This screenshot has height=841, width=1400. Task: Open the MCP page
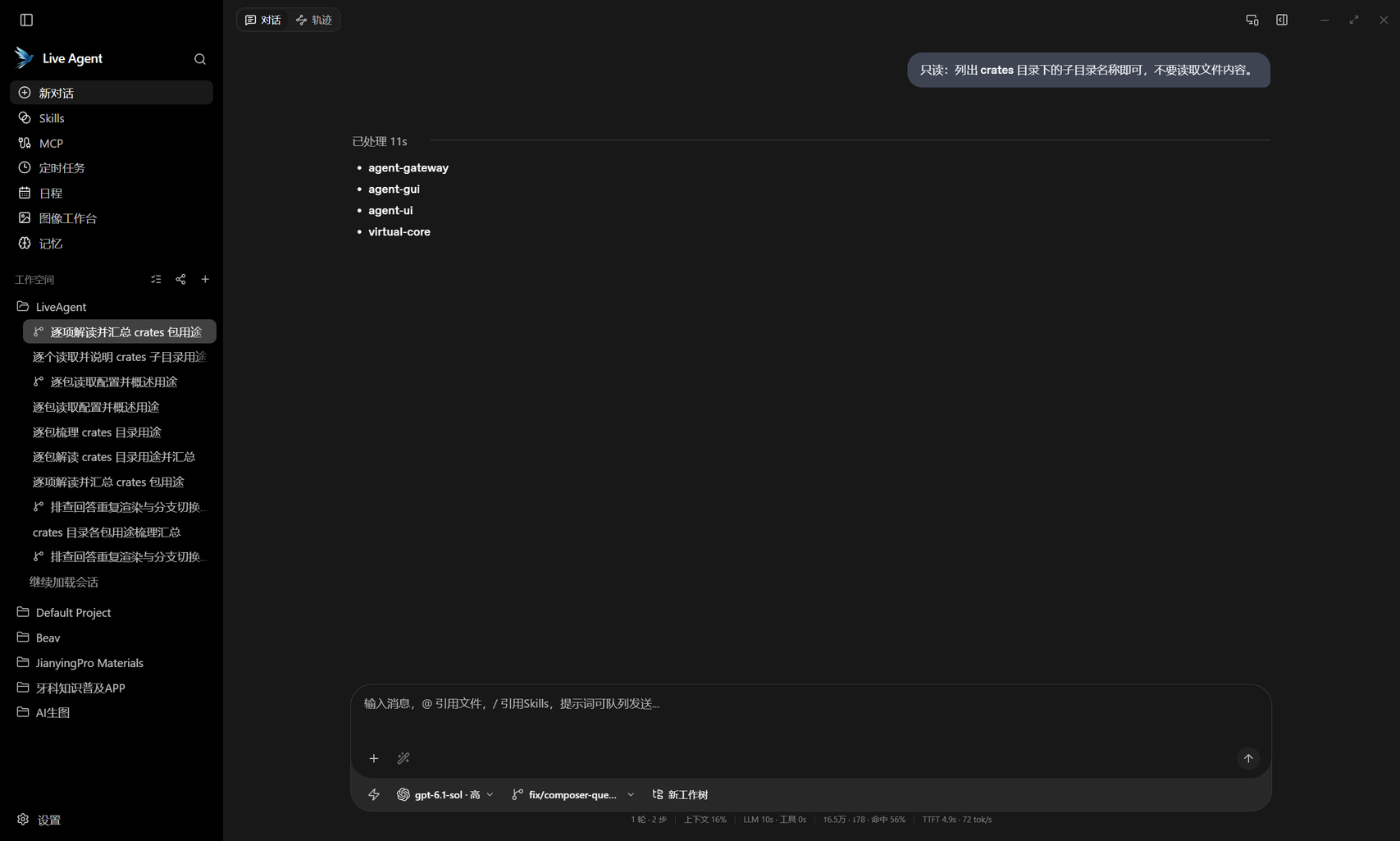[x=112, y=143]
